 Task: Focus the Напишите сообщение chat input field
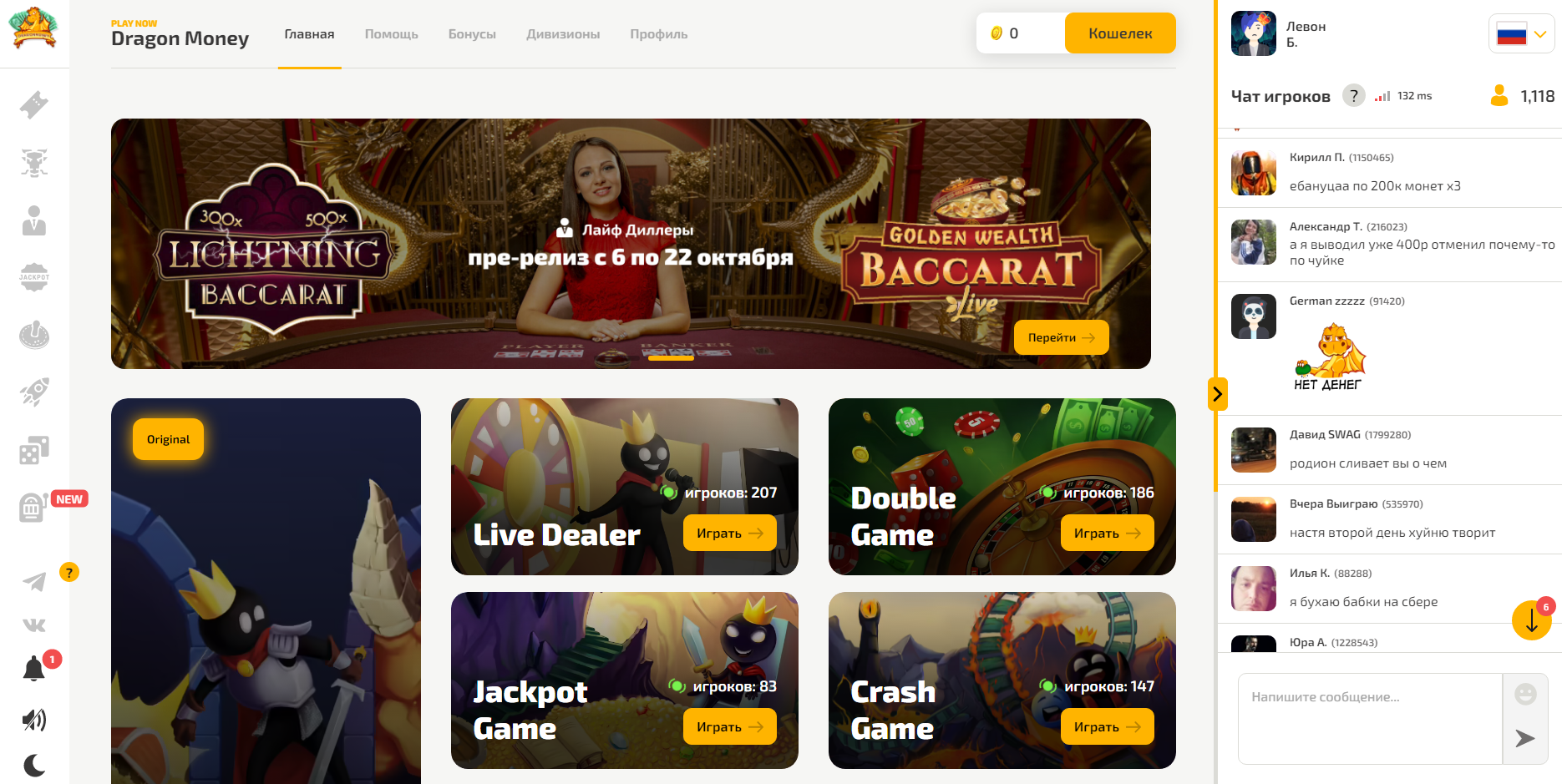point(1370,719)
